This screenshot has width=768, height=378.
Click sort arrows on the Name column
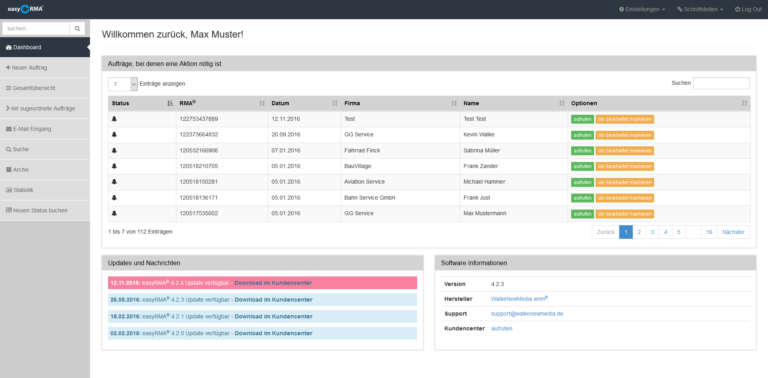[562, 103]
